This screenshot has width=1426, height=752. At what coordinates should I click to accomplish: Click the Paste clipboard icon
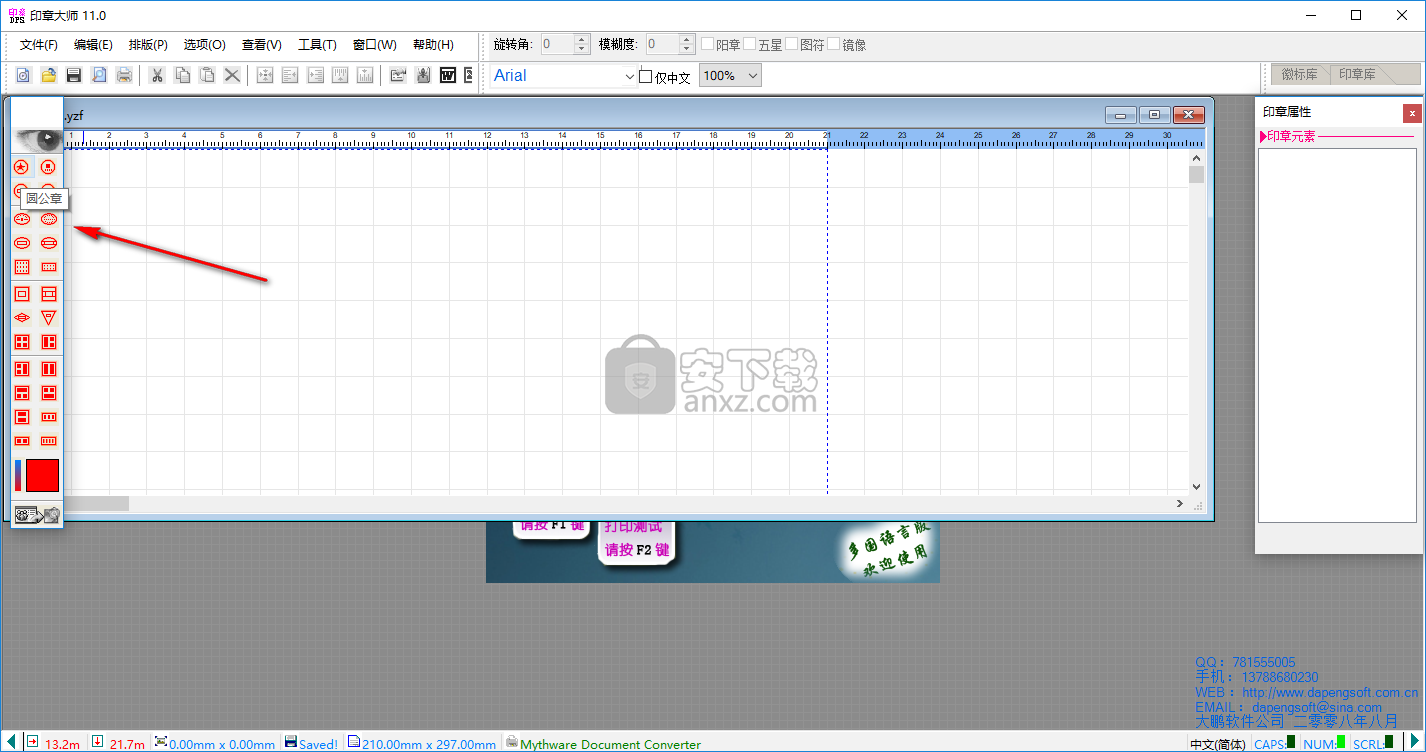(x=207, y=75)
